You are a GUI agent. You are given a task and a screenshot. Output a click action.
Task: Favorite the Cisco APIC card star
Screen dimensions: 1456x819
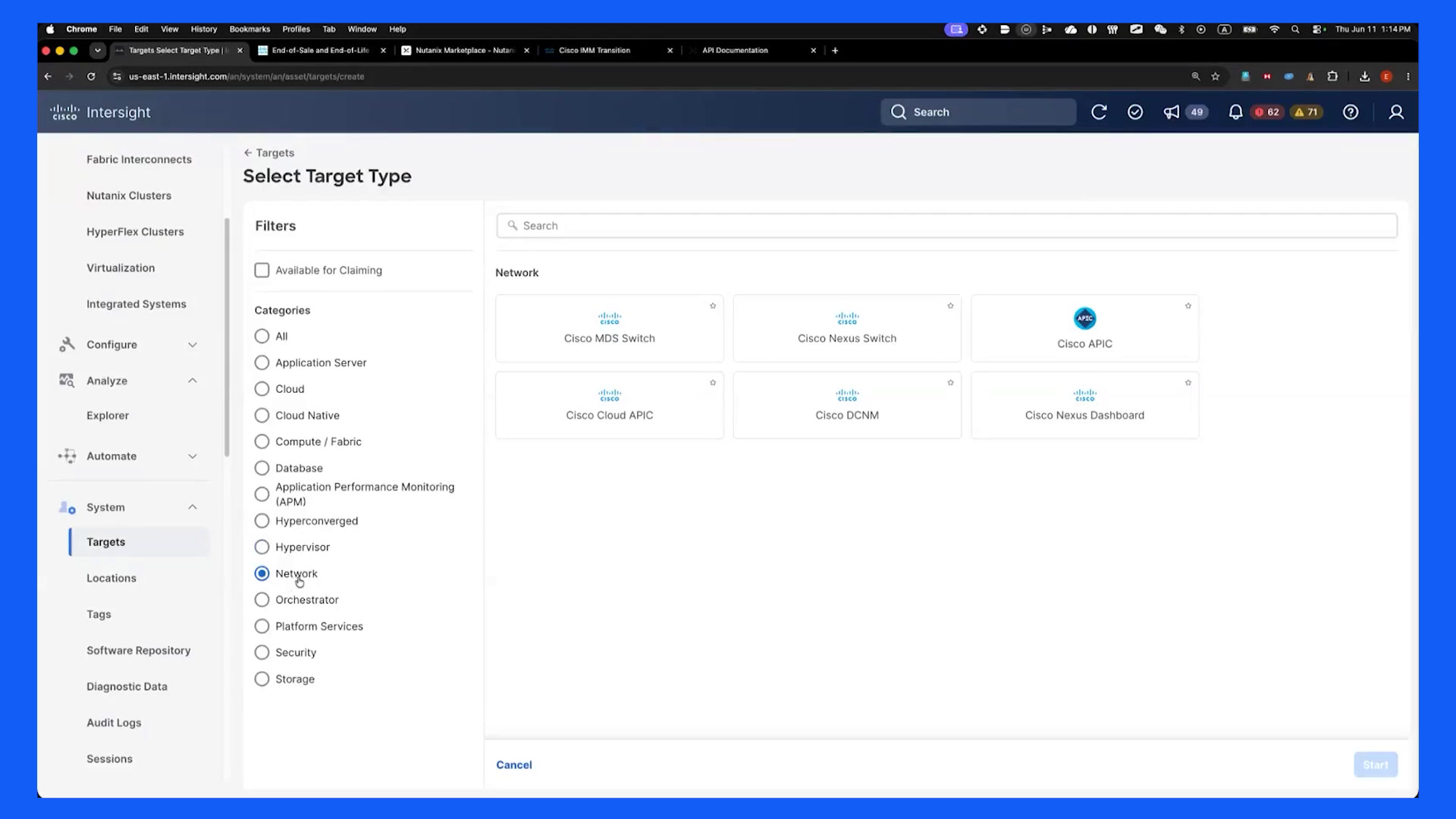pos(1188,306)
